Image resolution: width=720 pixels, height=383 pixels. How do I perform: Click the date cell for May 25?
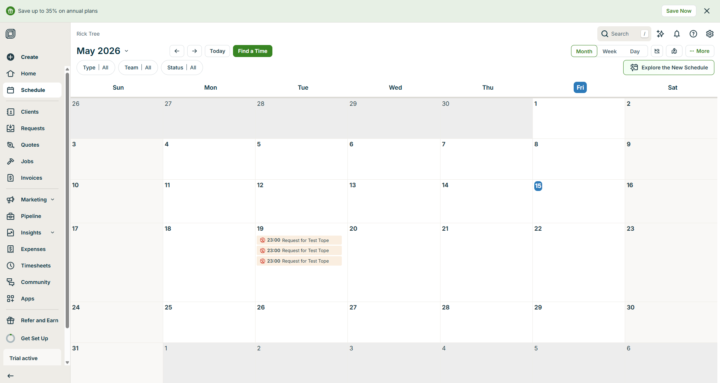tap(209, 322)
